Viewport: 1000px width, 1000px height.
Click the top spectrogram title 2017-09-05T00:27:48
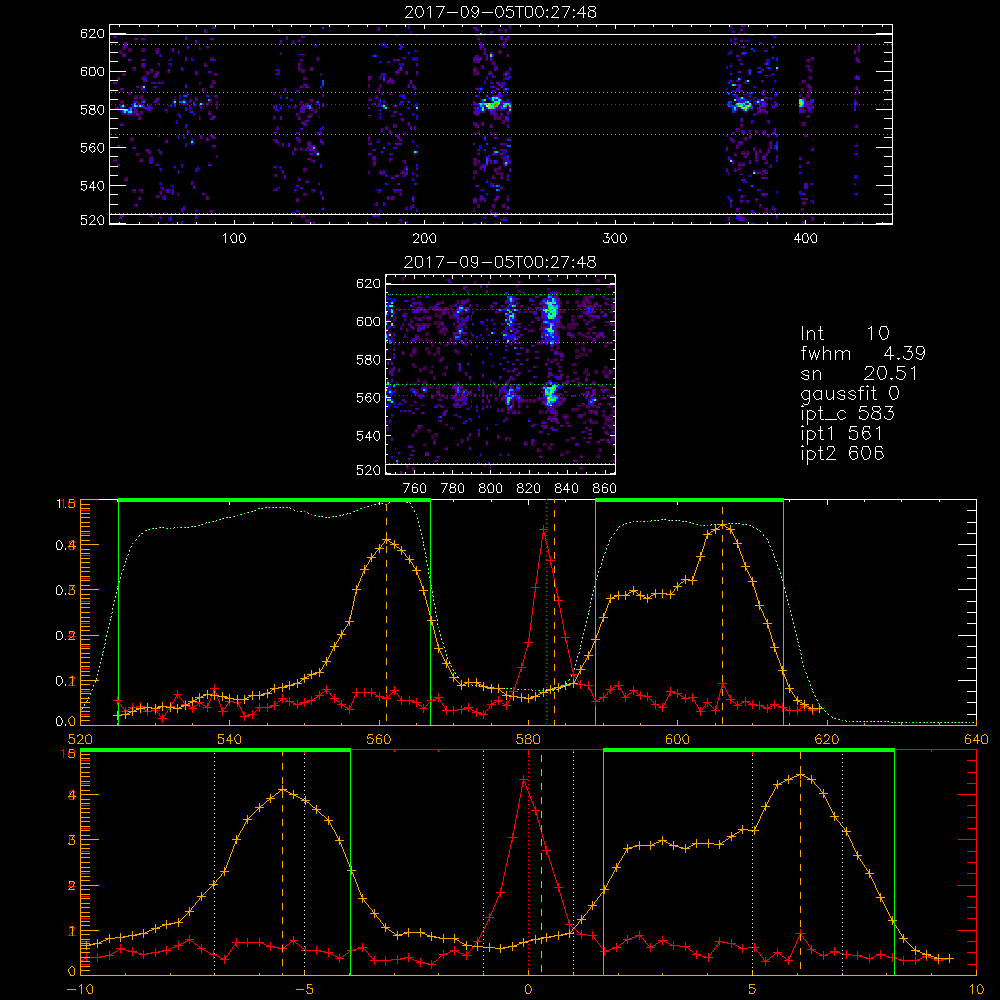point(501,12)
